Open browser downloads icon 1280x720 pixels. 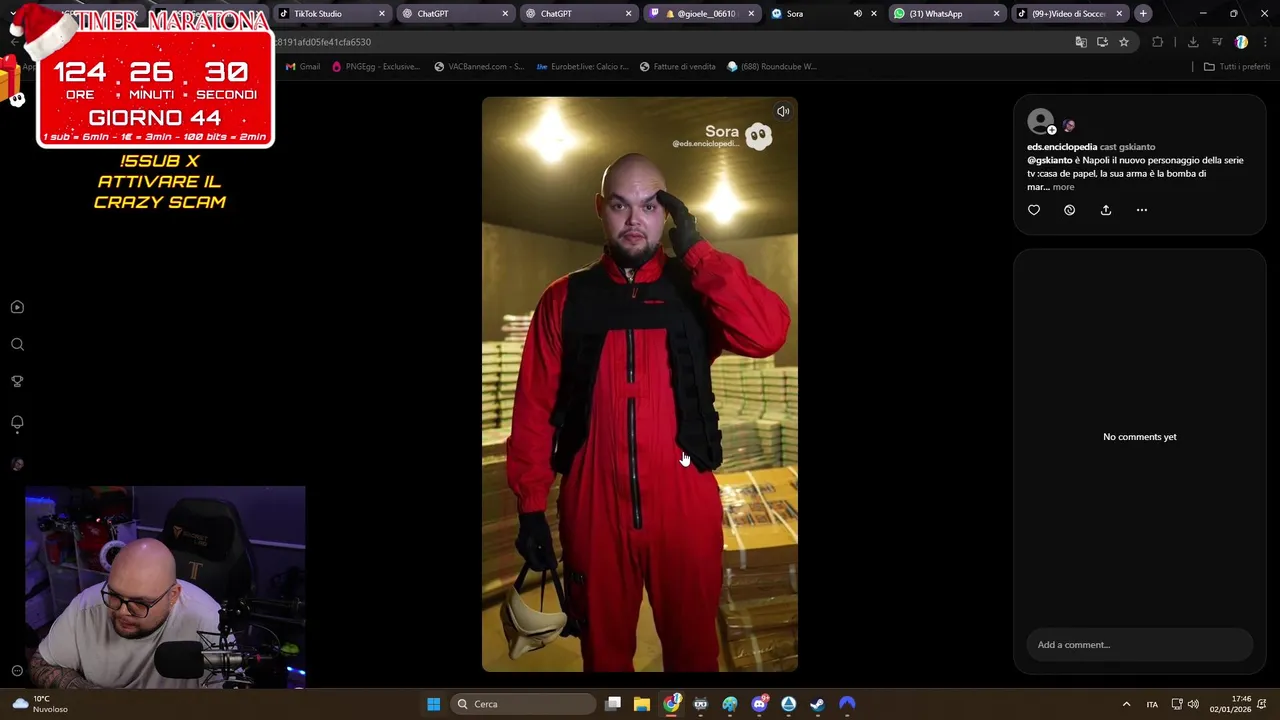[1193, 42]
